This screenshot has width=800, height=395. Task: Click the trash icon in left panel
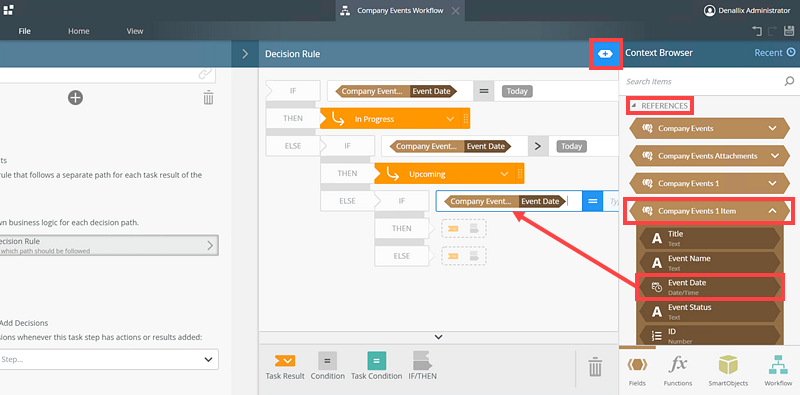pyautogui.click(x=208, y=97)
